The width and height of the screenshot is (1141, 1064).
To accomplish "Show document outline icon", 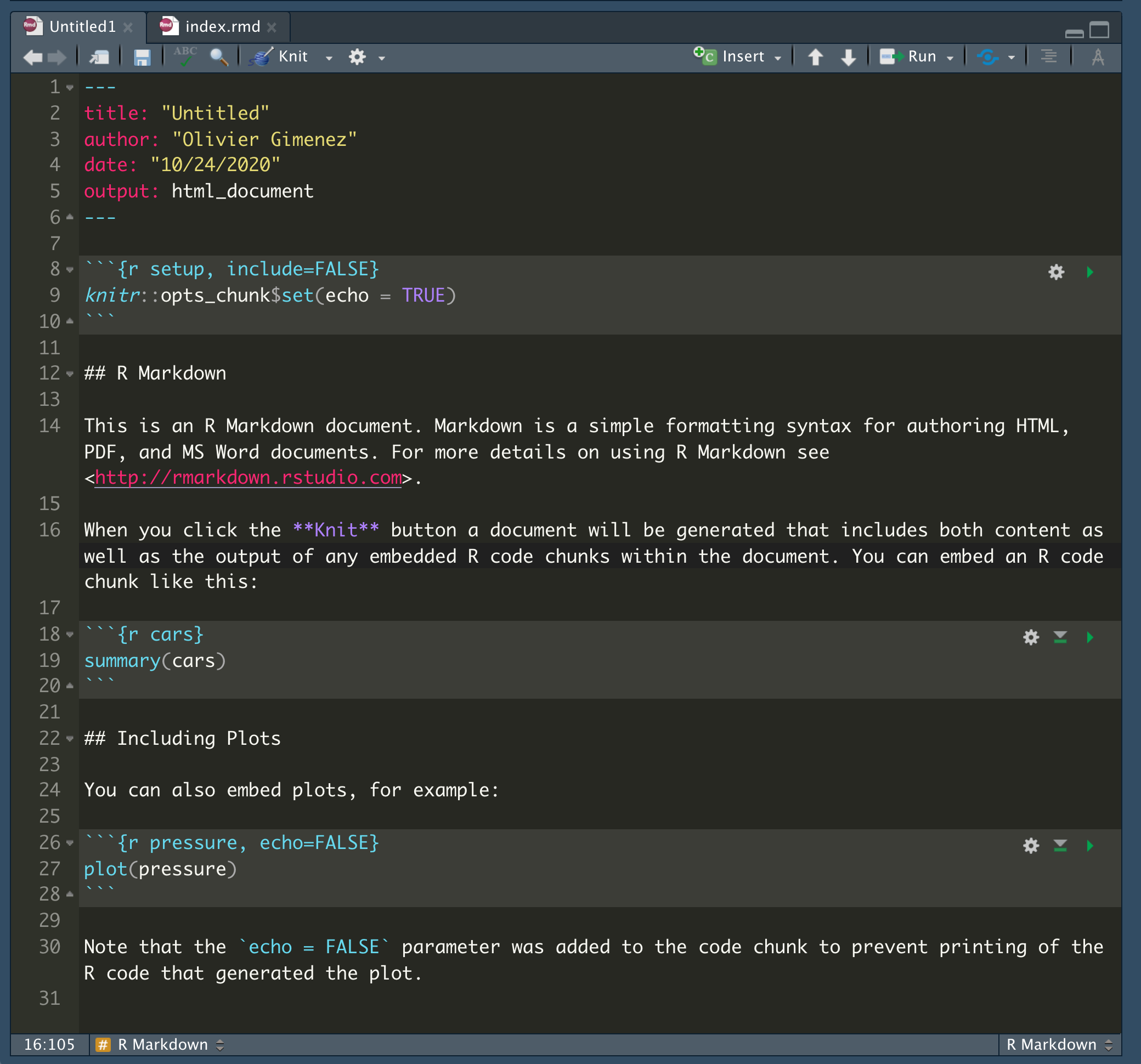I will click(x=1049, y=57).
